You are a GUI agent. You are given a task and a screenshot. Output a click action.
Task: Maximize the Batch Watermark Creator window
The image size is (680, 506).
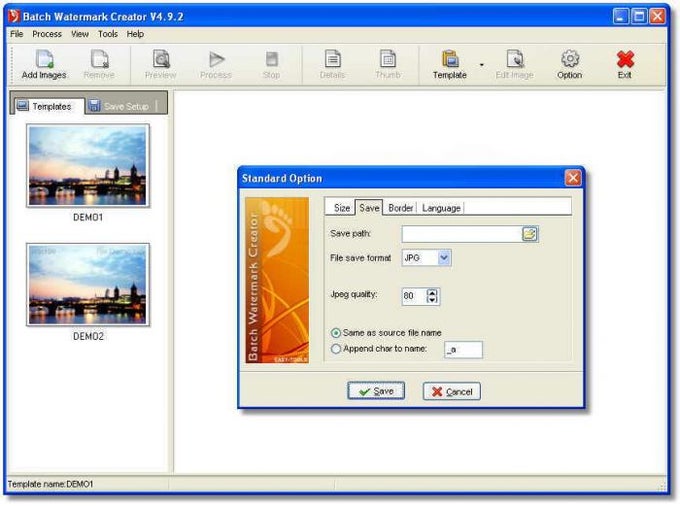(x=639, y=17)
